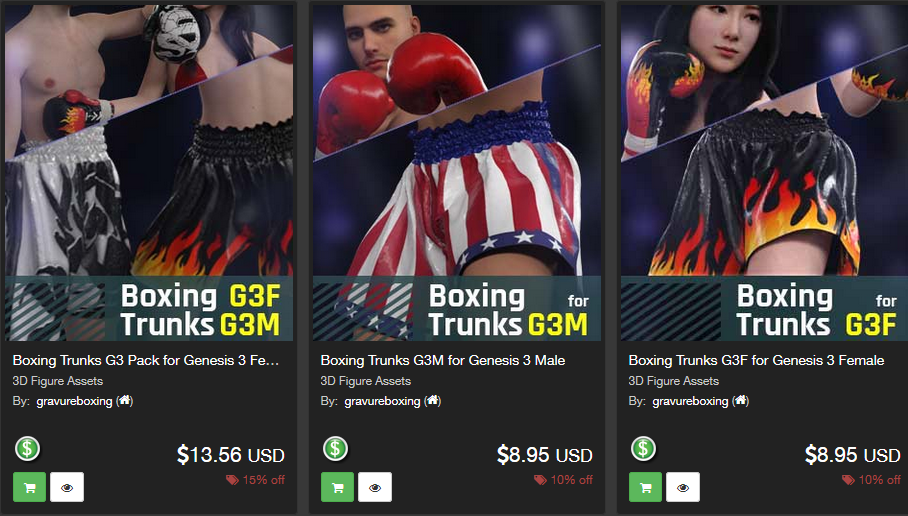Open gravureboxing store home icon under G3F
This screenshot has width=908, height=516.
click(741, 400)
